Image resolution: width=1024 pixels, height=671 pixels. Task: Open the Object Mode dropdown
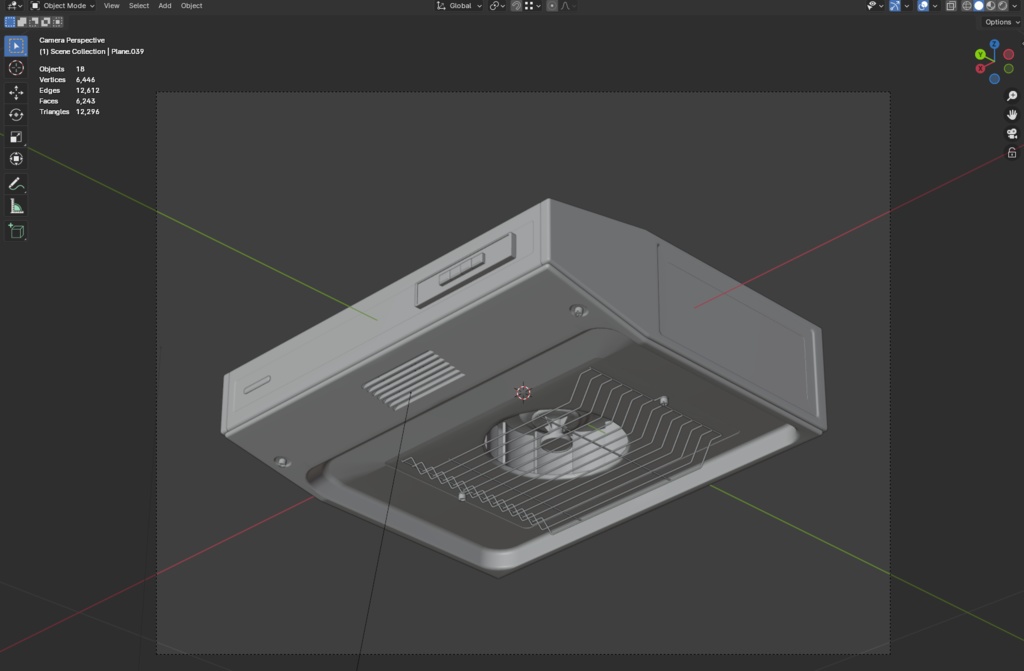pyautogui.click(x=63, y=6)
